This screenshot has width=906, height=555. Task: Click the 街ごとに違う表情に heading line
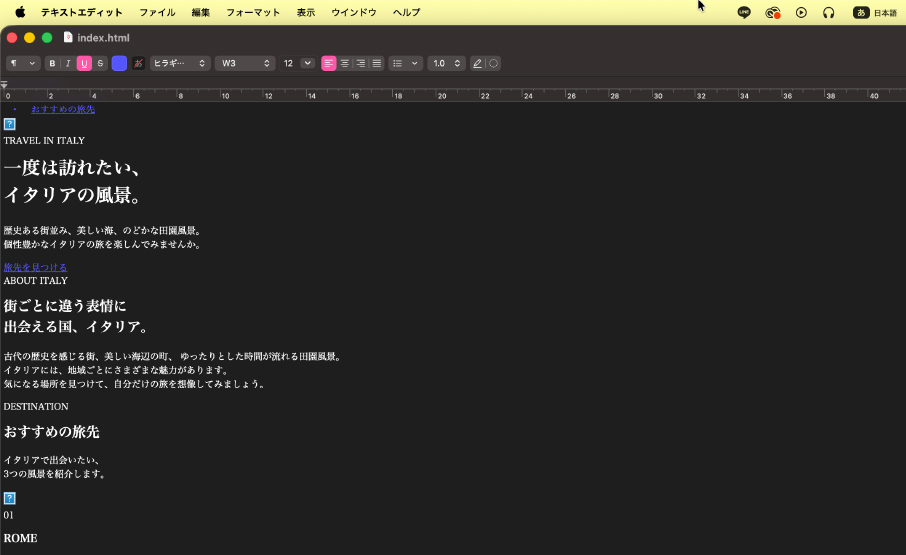click(x=65, y=306)
